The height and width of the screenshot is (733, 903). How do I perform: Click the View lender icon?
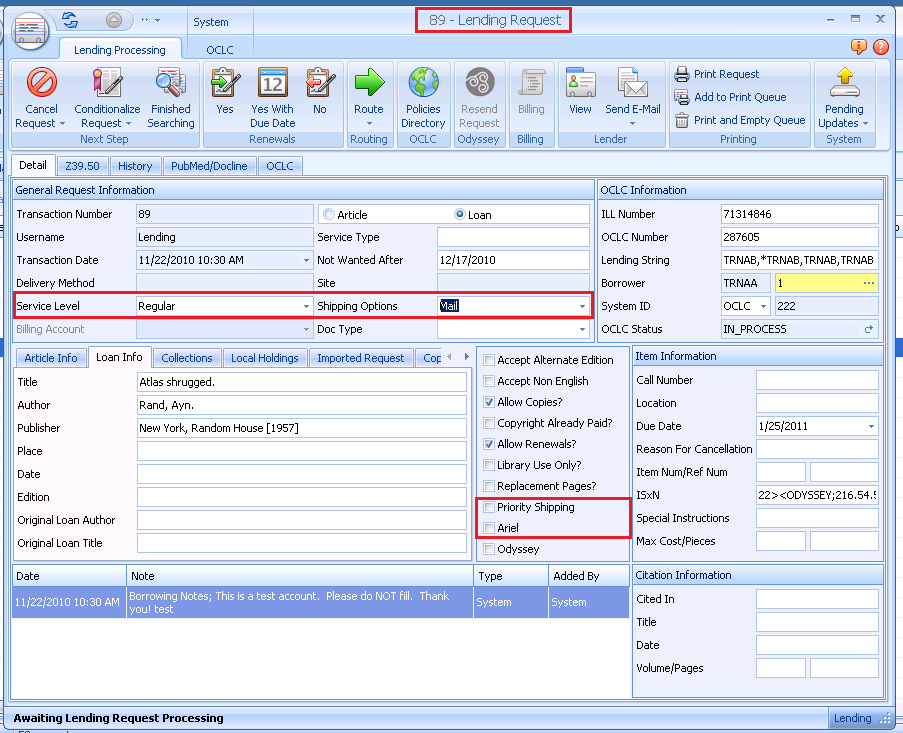(x=580, y=84)
